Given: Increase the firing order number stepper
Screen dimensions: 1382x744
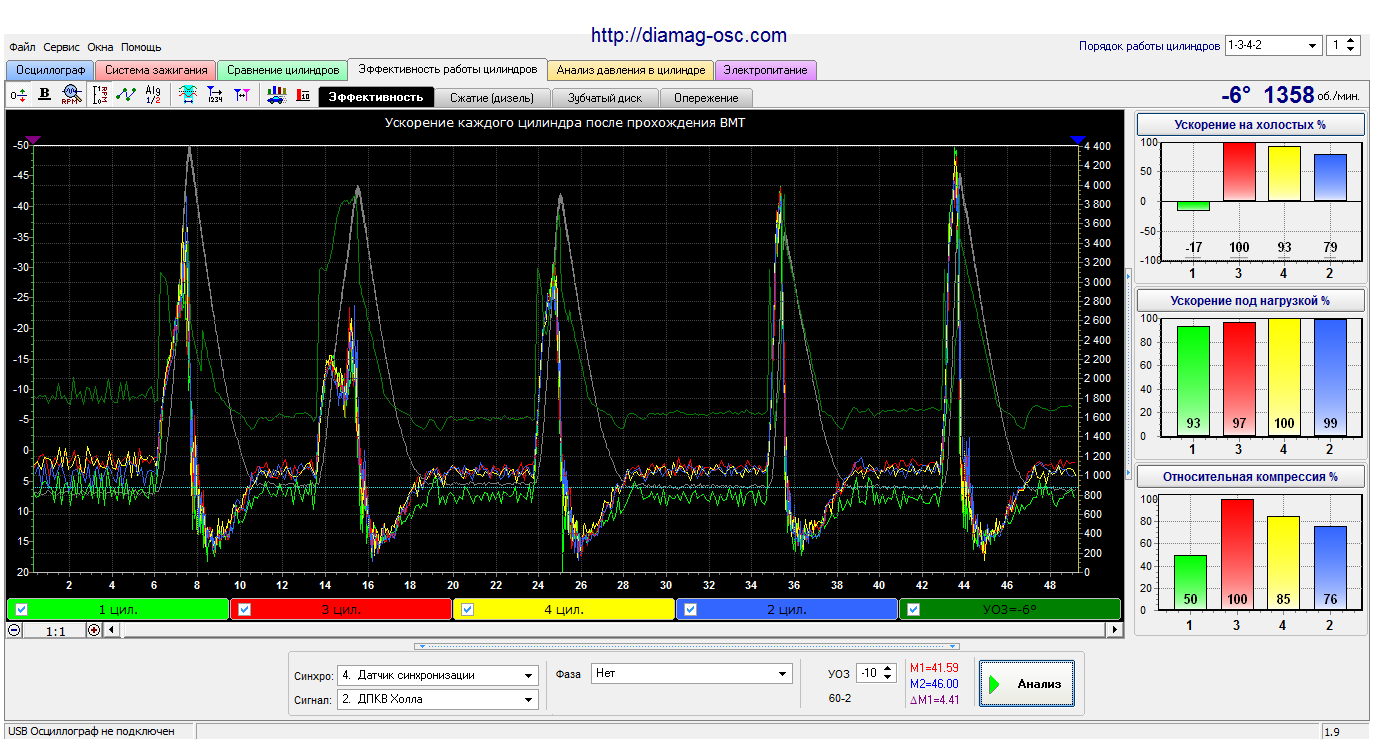Looking at the screenshot, I should tap(1352, 41).
